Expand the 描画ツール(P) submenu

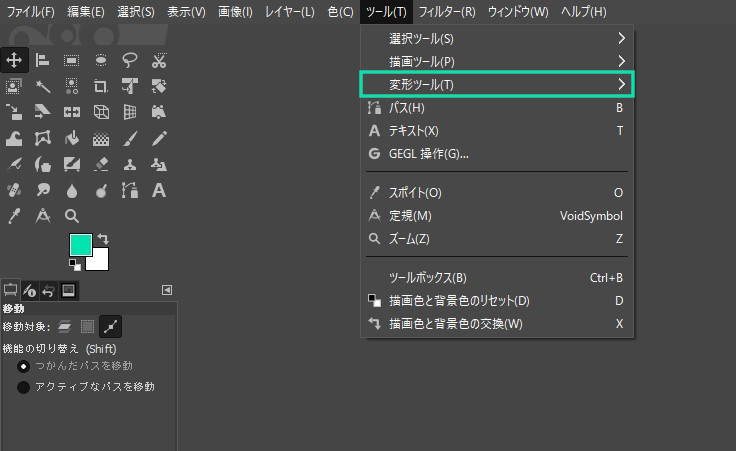(497, 61)
